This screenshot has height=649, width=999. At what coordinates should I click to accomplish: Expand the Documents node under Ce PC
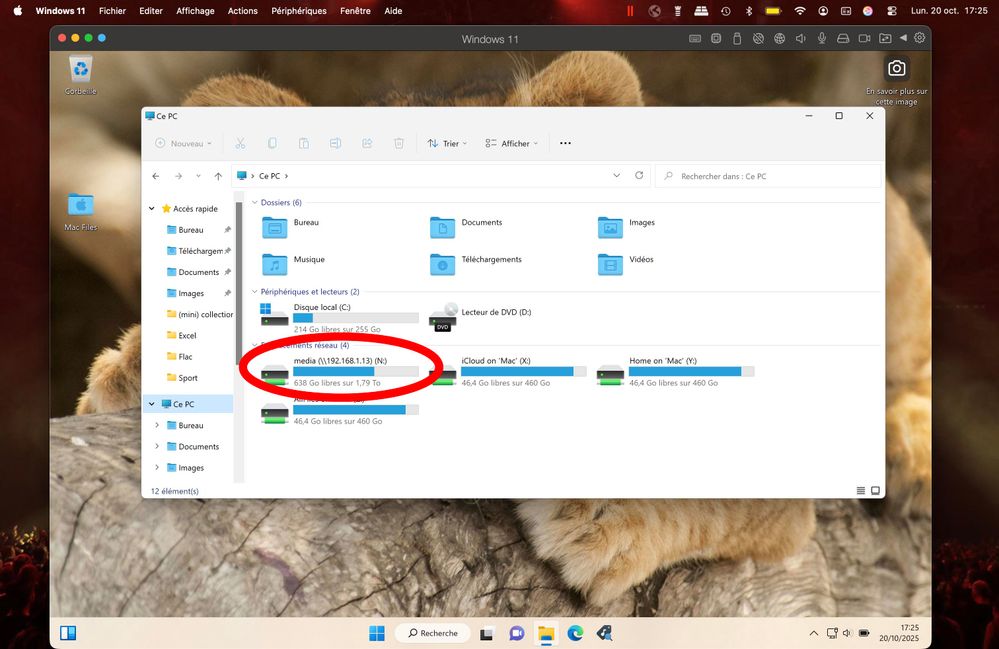[157, 447]
